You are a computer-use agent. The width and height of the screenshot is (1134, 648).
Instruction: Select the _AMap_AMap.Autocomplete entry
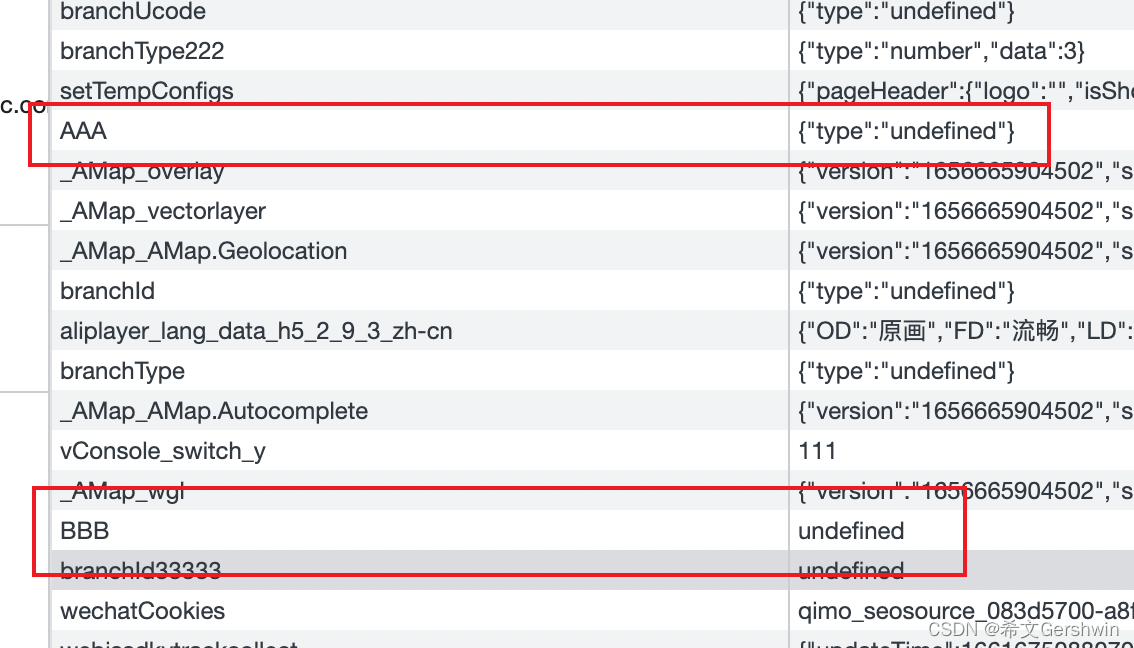click(213, 411)
